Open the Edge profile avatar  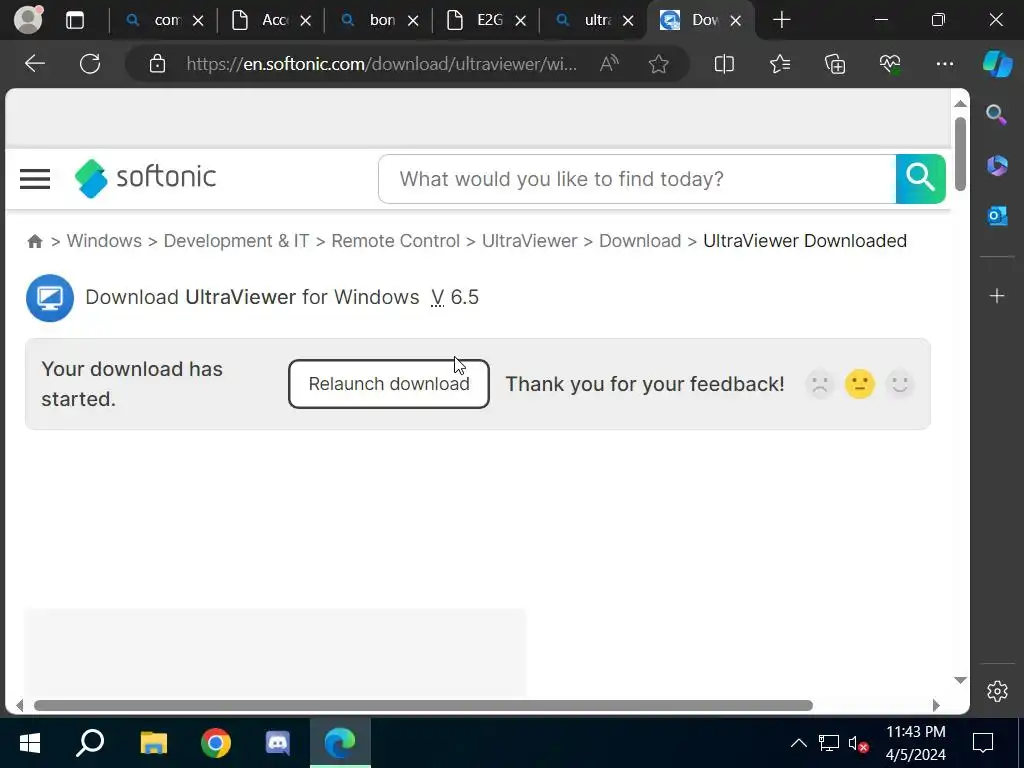coord(28,19)
